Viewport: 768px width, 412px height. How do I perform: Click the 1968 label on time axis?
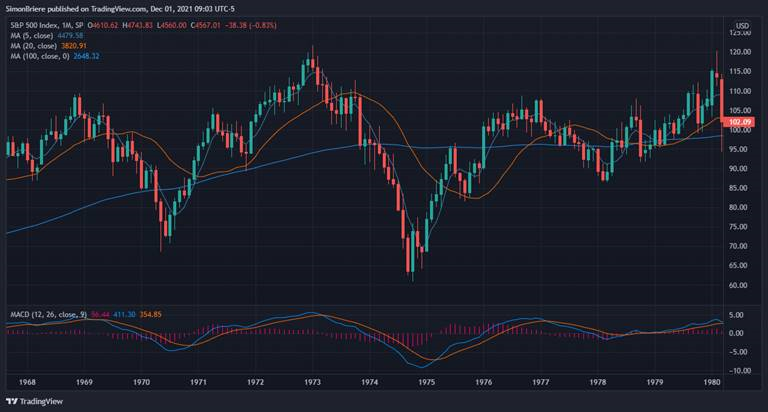(27, 382)
